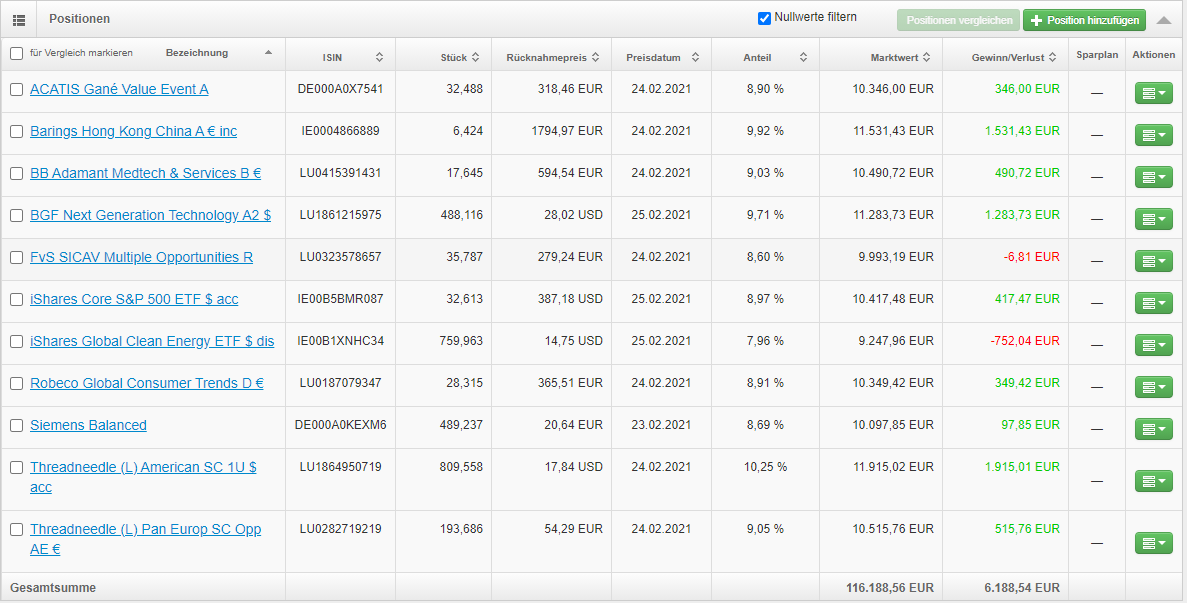The height and width of the screenshot is (603, 1187).
Task: Click Position hinzufügen button
Action: [x=1085, y=20]
